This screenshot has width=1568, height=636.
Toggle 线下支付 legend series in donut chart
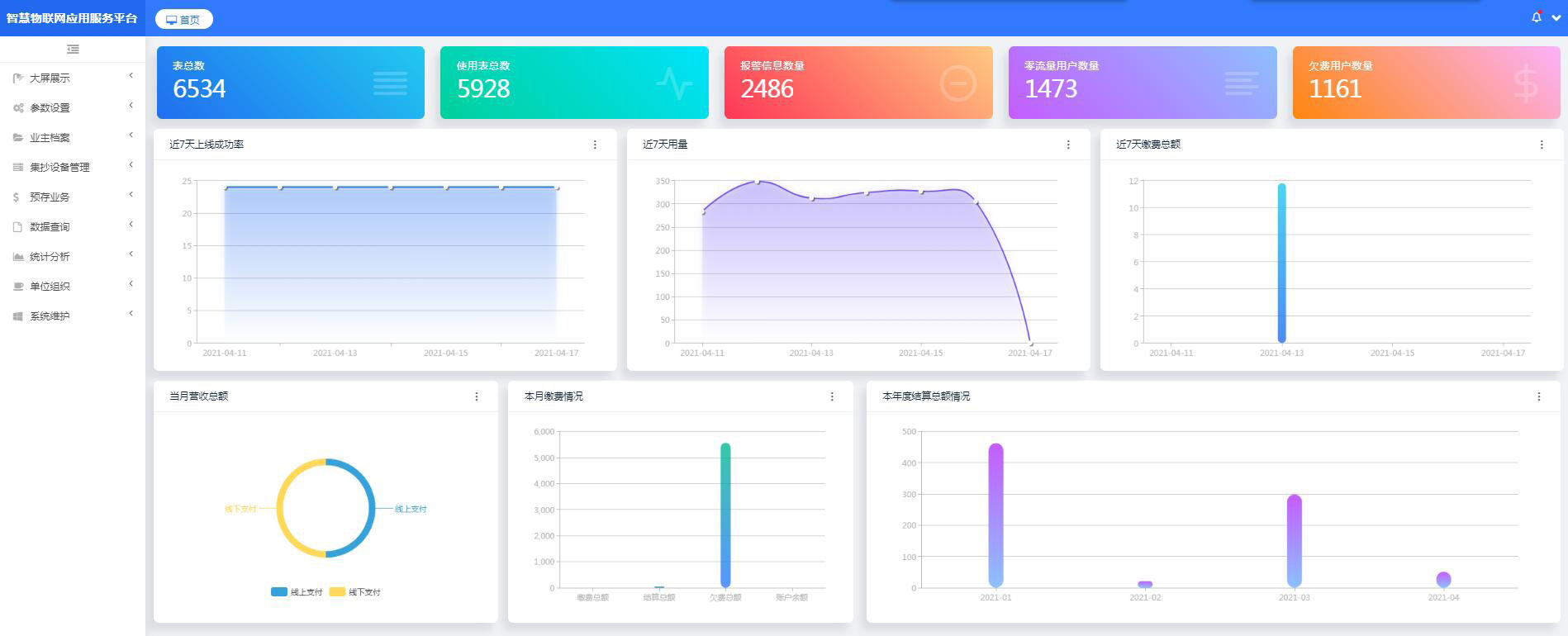coord(355,592)
